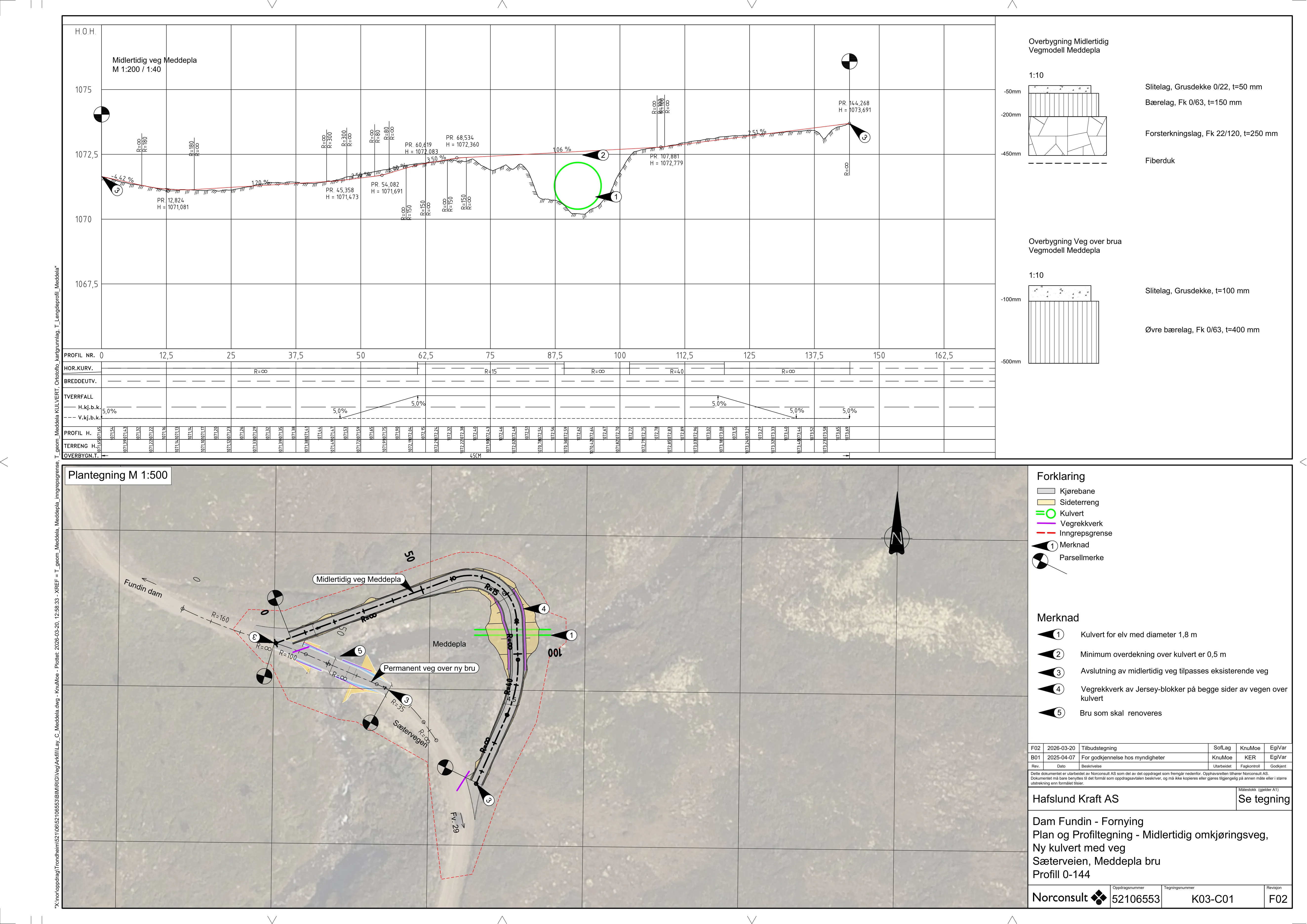
Task: Click note marker 2 beside 'Minimum overdekning'
Action: tap(1051, 654)
